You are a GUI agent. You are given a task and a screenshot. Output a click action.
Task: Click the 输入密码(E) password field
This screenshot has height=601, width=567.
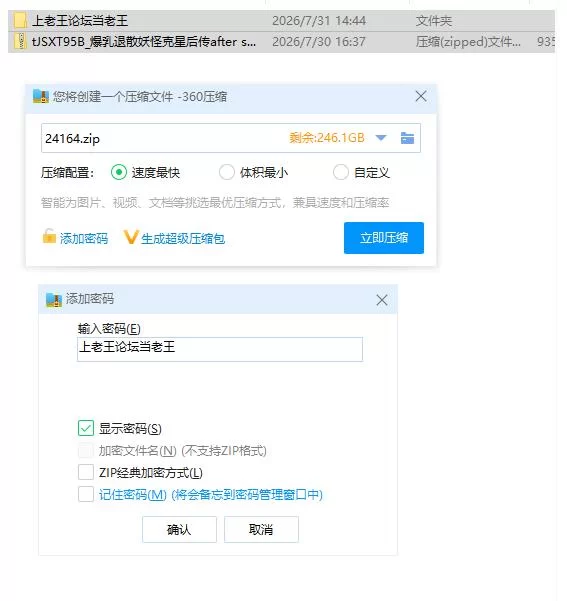(x=220, y=349)
